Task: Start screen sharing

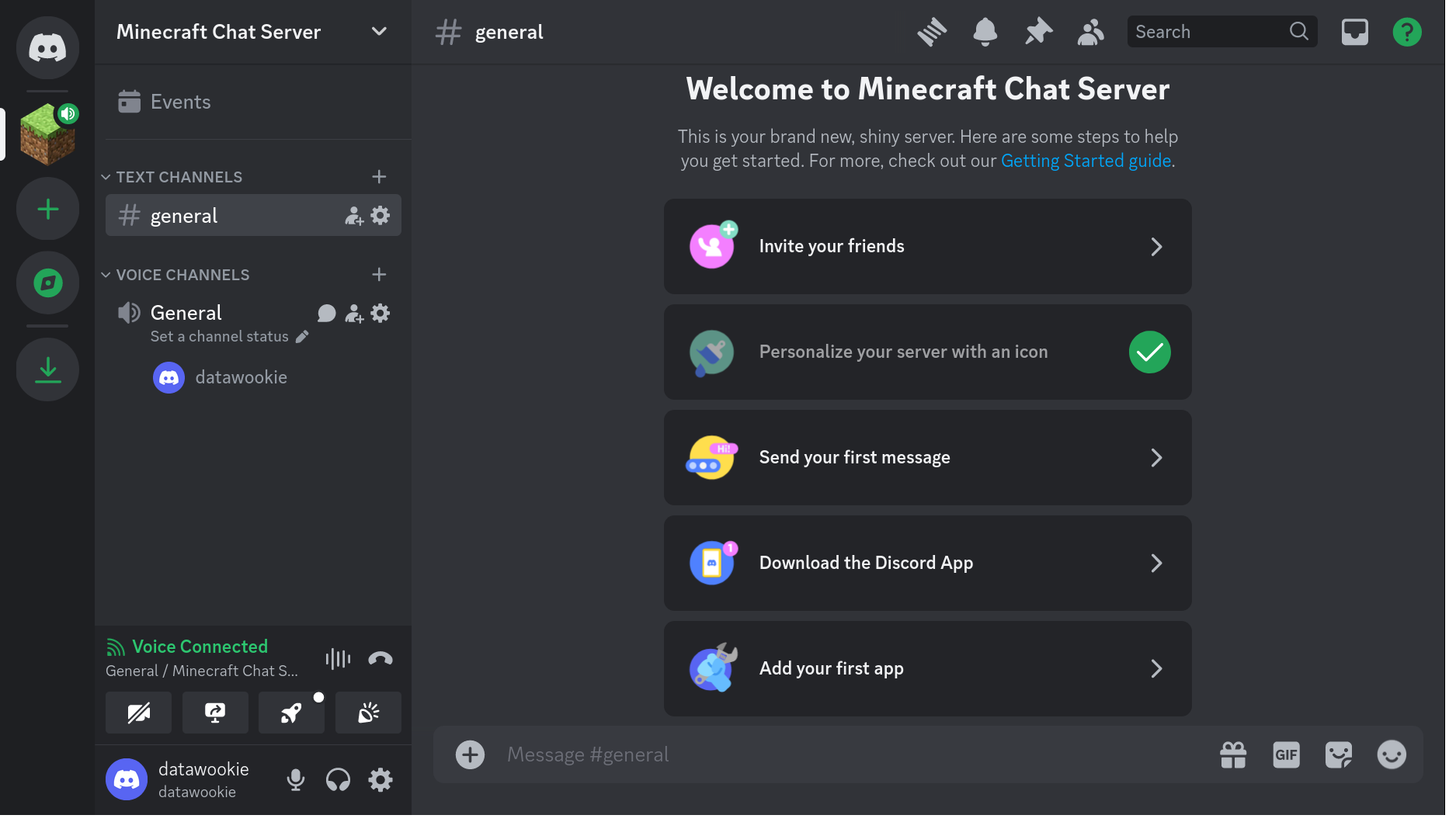Action: [215, 712]
